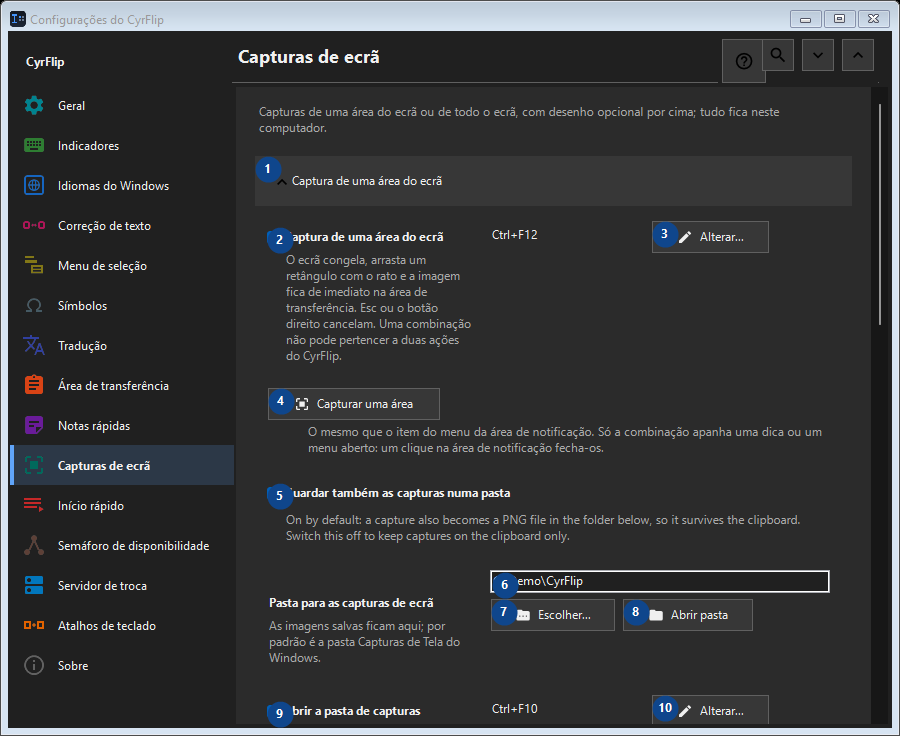Open the Tradução translate icon
Image resolution: width=900 pixels, height=736 pixels.
34,346
